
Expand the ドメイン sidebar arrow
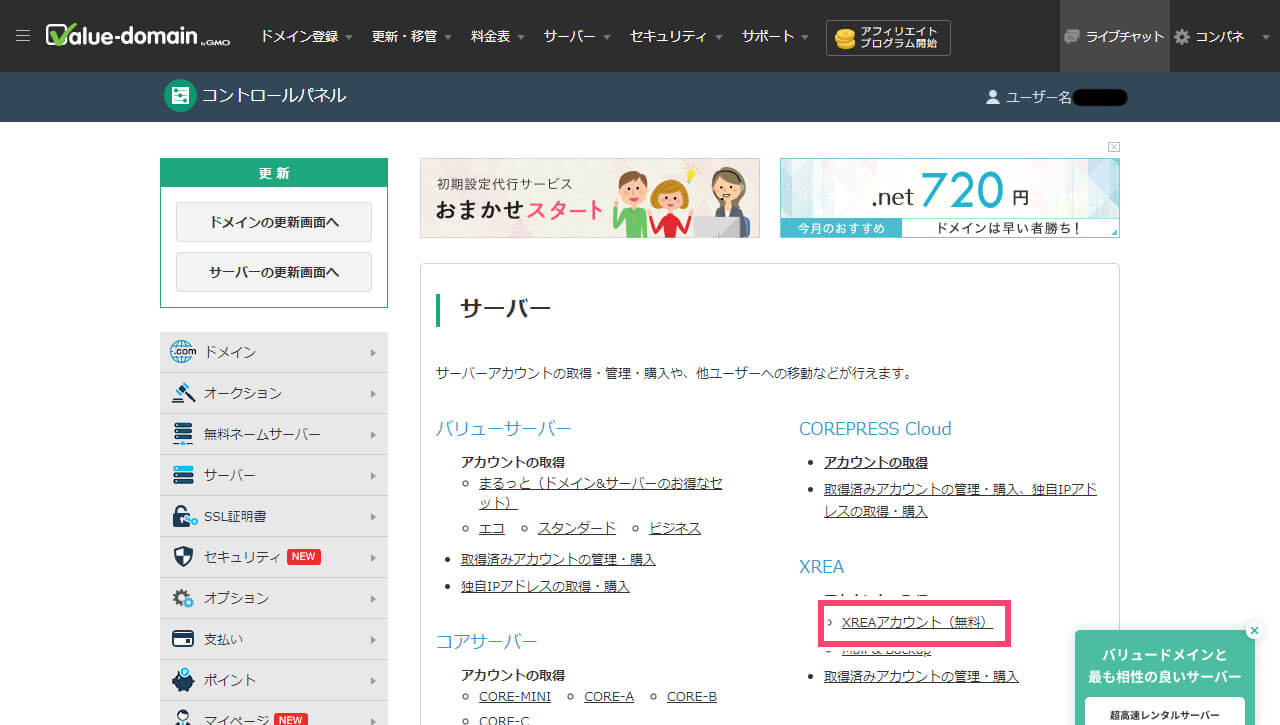pos(373,353)
